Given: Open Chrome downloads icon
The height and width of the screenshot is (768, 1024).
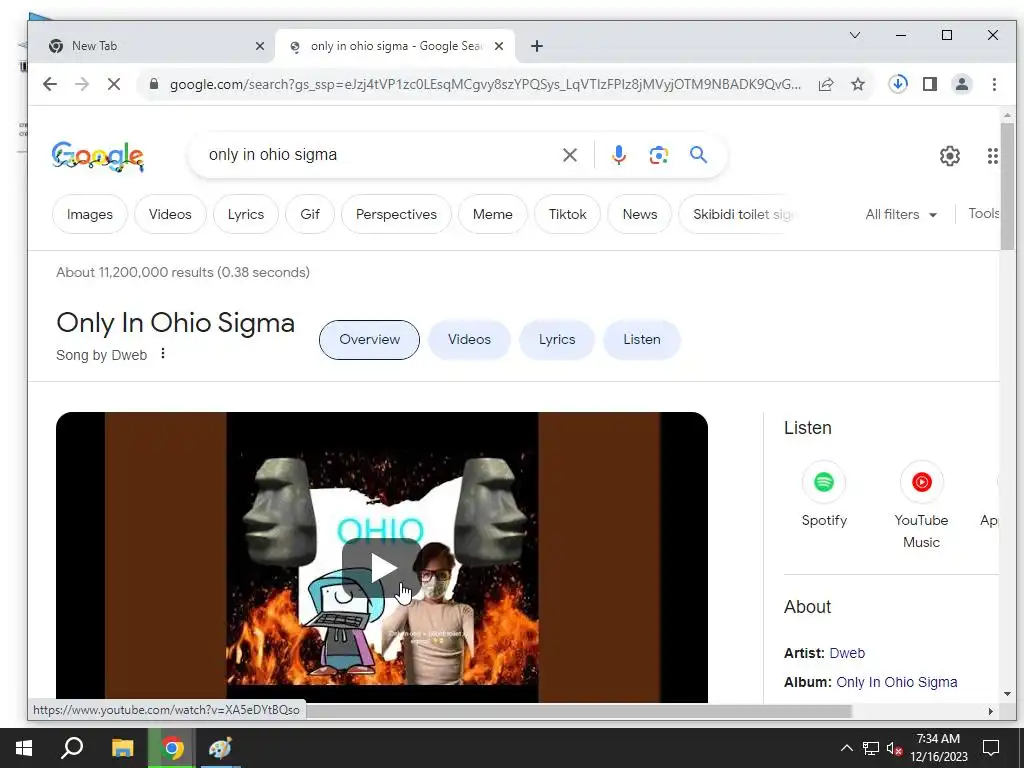Looking at the screenshot, I should pyautogui.click(x=898, y=84).
